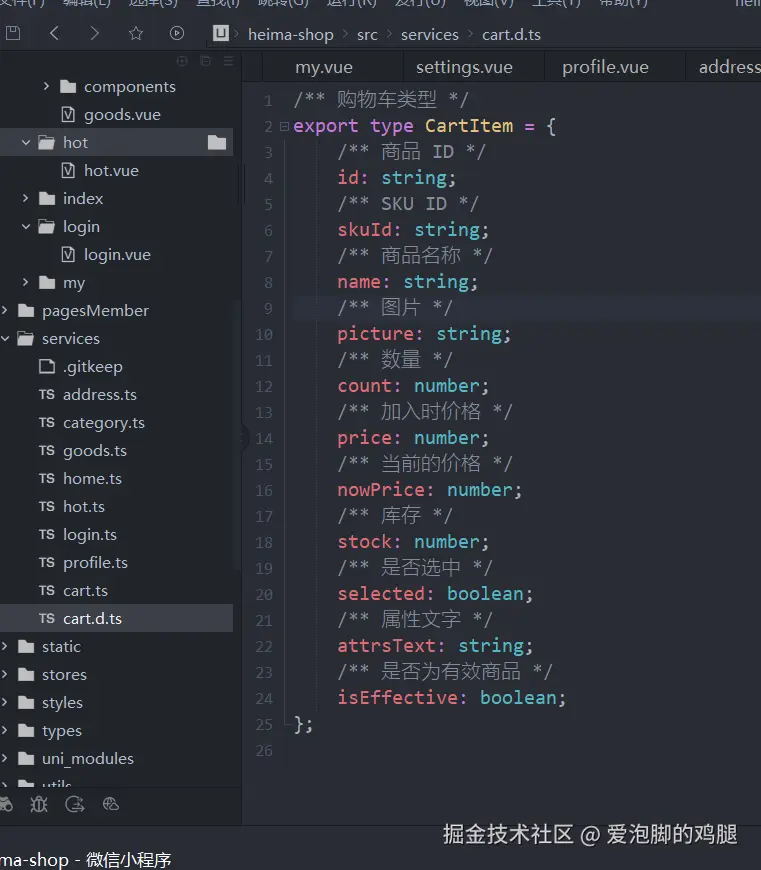Expand the stores folder
Viewport: 761px width, 870px height.
point(4,674)
